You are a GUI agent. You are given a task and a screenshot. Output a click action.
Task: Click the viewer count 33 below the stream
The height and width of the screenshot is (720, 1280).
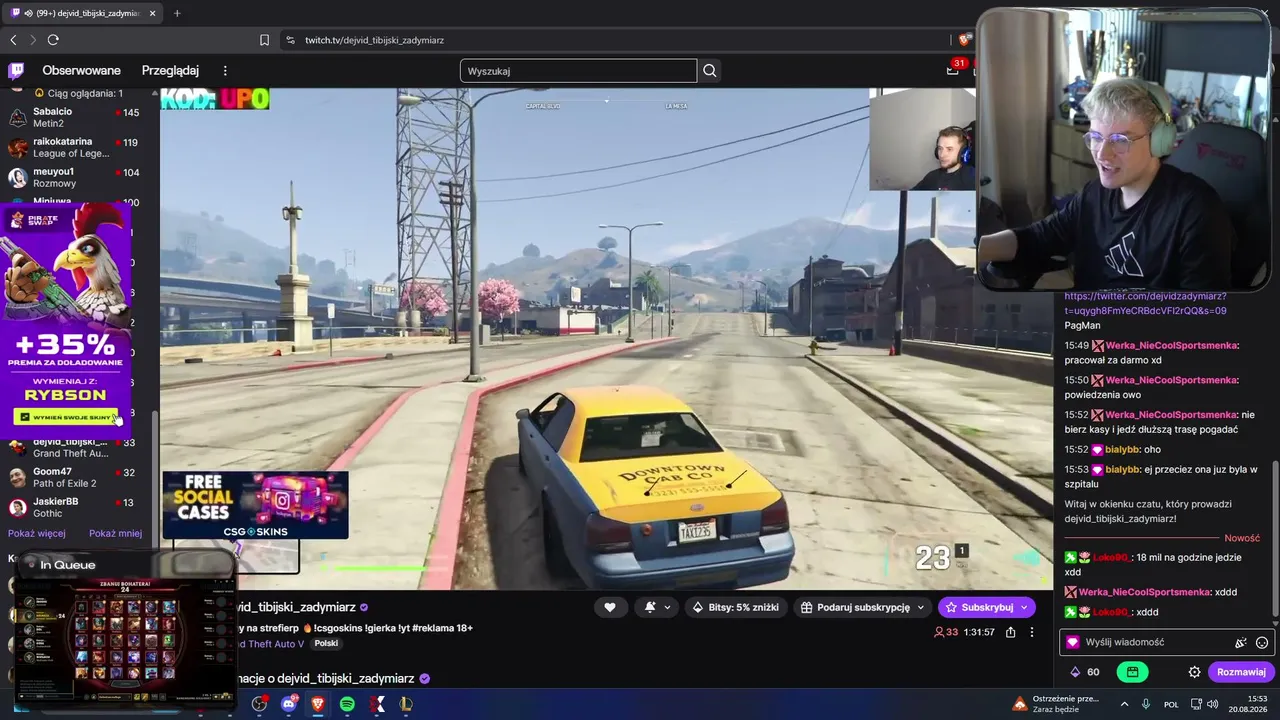tap(946, 632)
